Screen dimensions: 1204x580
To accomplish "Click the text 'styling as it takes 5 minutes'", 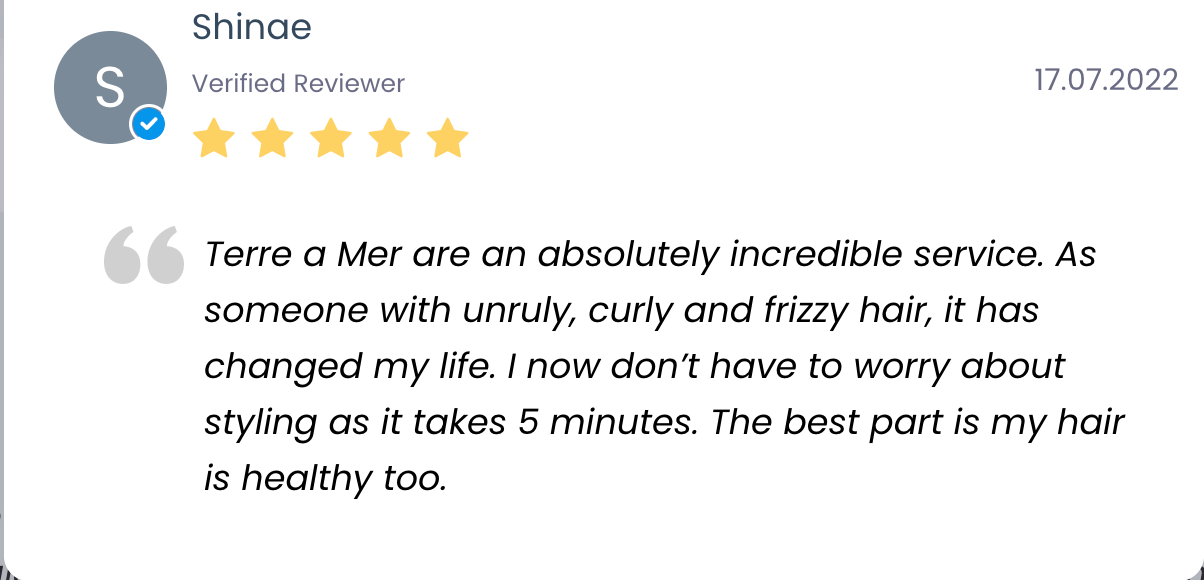I will 449,423.
